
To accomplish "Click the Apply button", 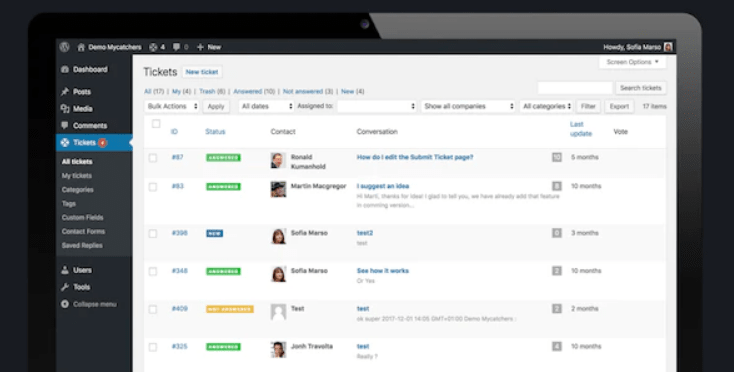I will [x=216, y=106].
